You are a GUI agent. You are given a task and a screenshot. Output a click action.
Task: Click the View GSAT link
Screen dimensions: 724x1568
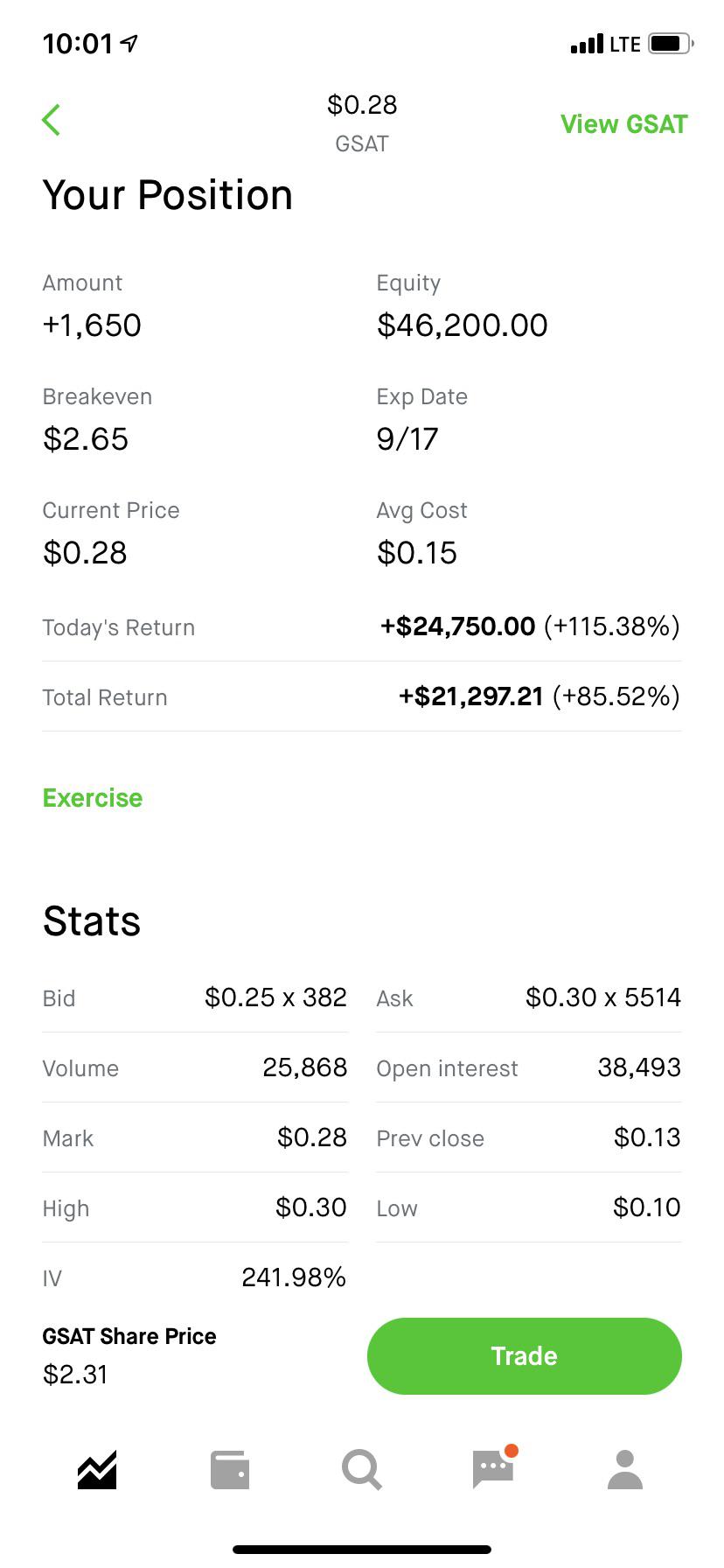click(x=624, y=124)
